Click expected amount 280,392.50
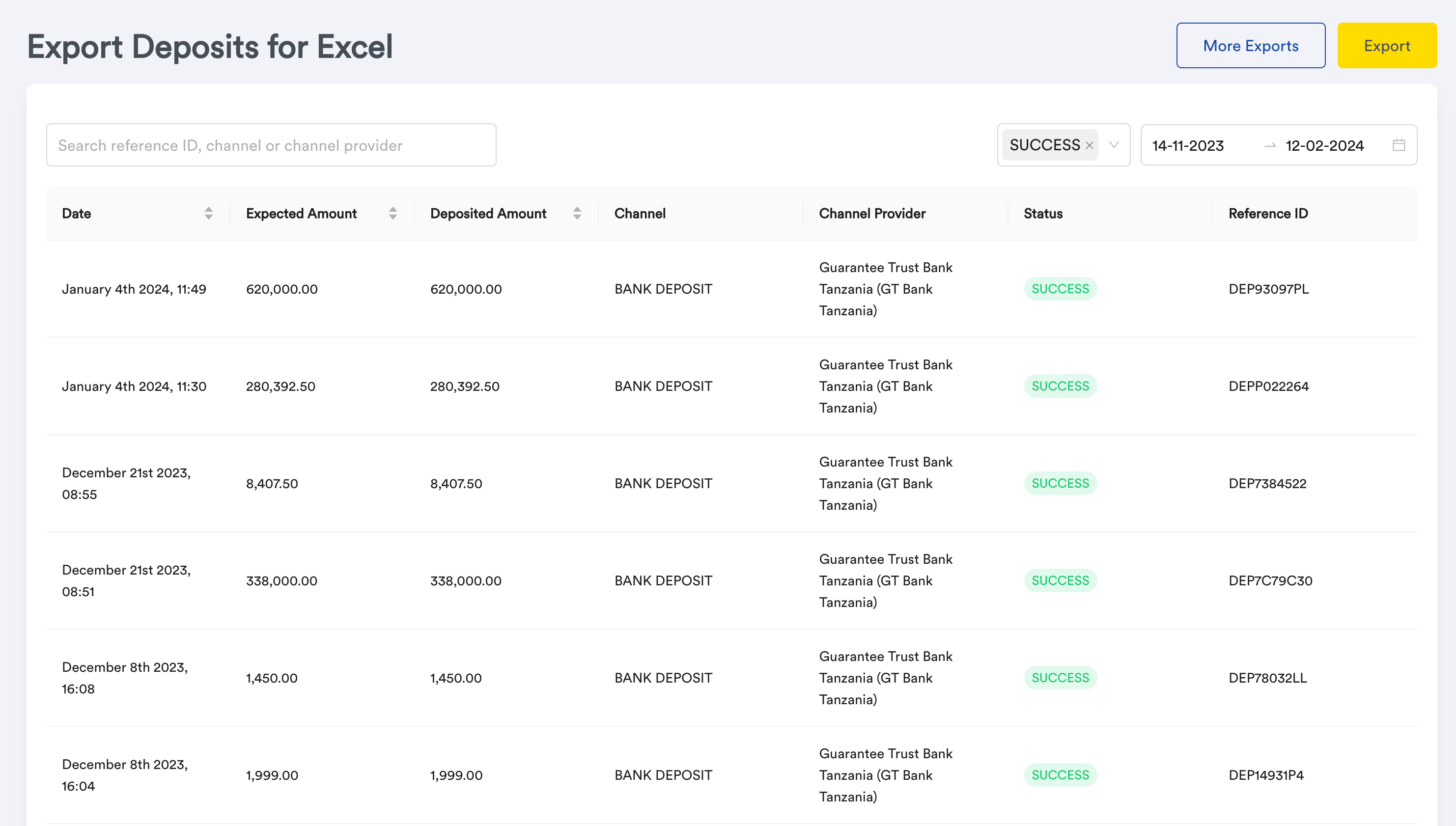 click(x=280, y=386)
